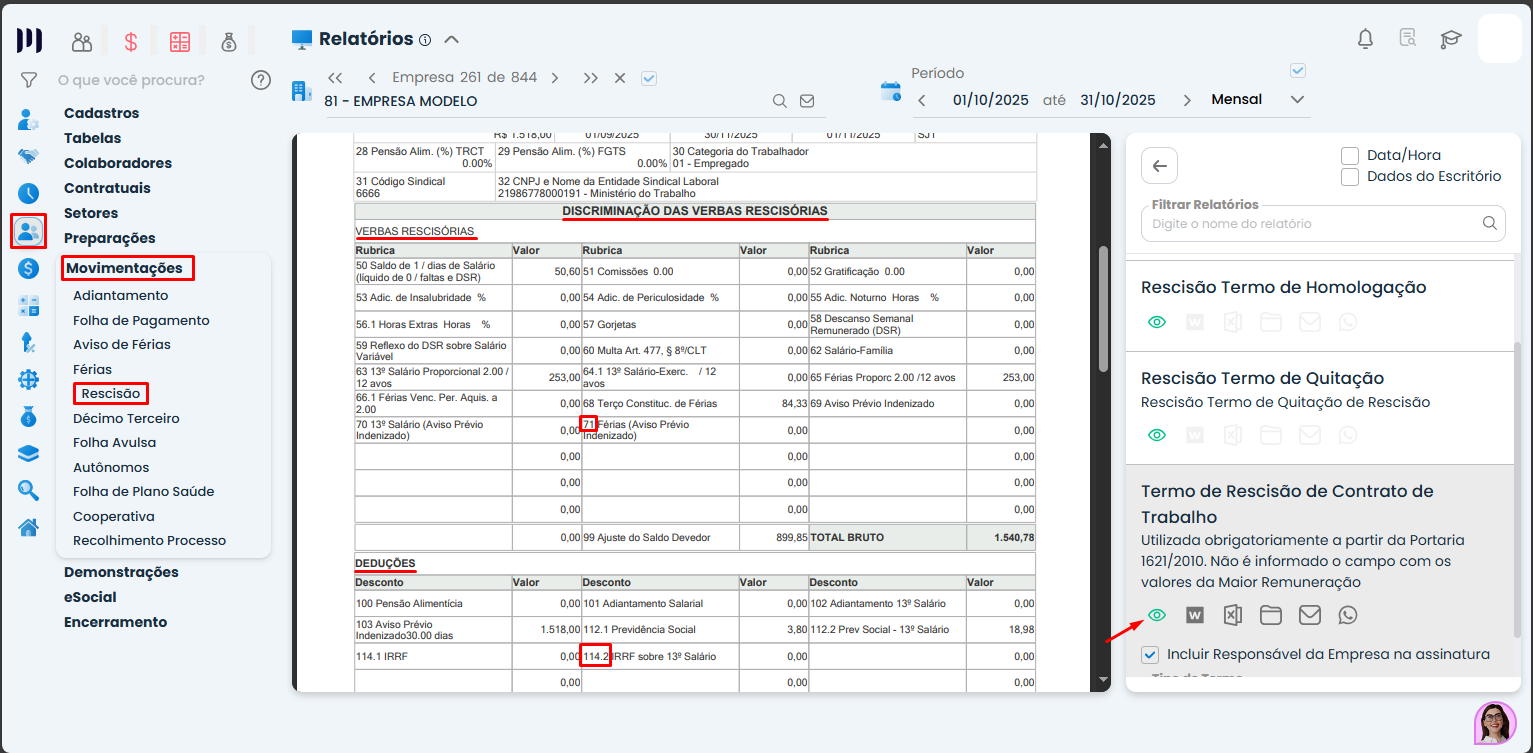Click the Filtrar Relatórios search field
This screenshot has height=753, width=1533.
(x=1312, y=224)
